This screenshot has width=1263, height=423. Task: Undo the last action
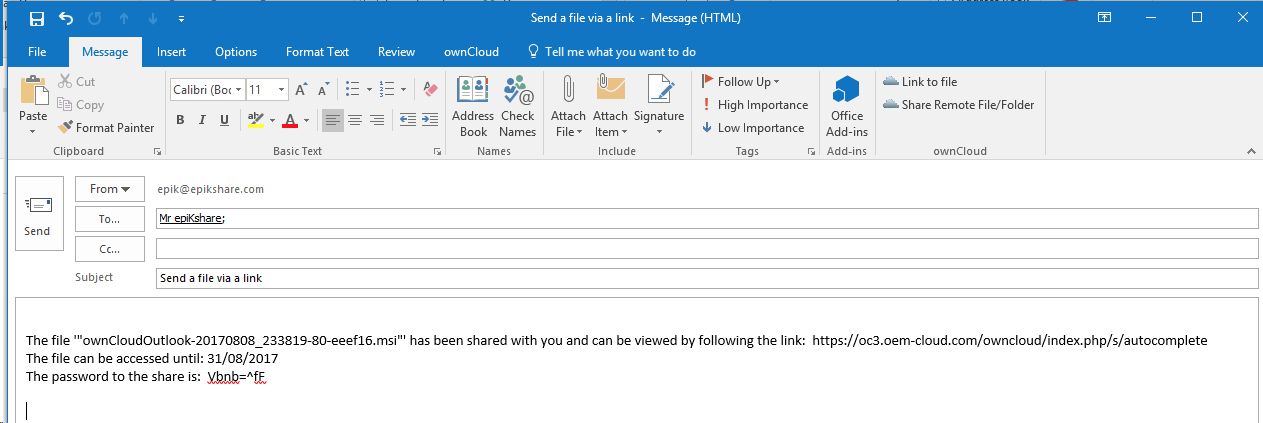click(x=66, y=18)
